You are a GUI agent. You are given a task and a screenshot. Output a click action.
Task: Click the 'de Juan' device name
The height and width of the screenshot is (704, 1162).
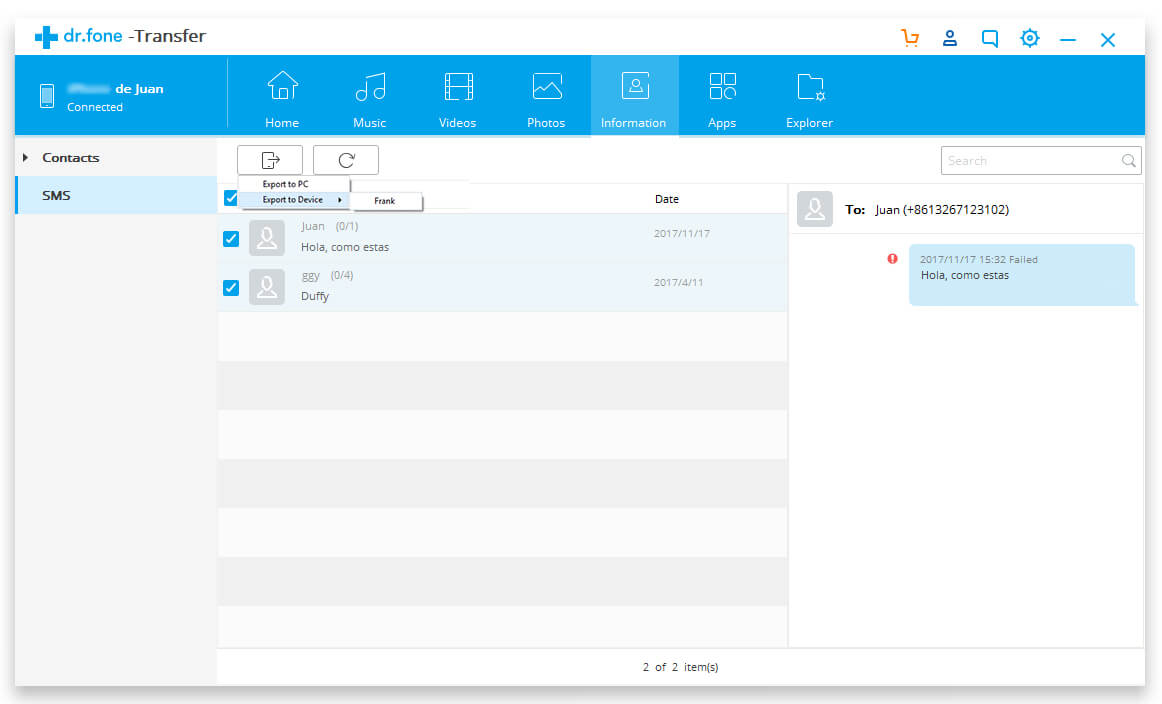[139, 89]
